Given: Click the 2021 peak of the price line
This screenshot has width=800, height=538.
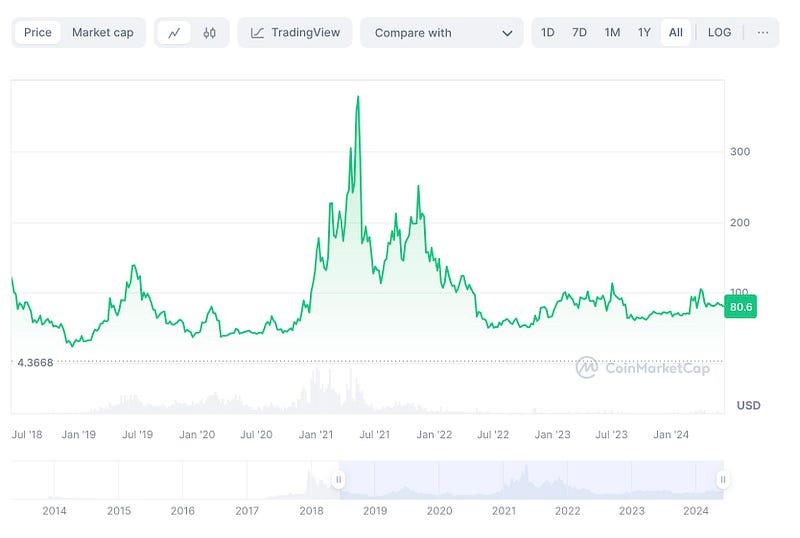Looking at the screenshot, I should 358,97.
